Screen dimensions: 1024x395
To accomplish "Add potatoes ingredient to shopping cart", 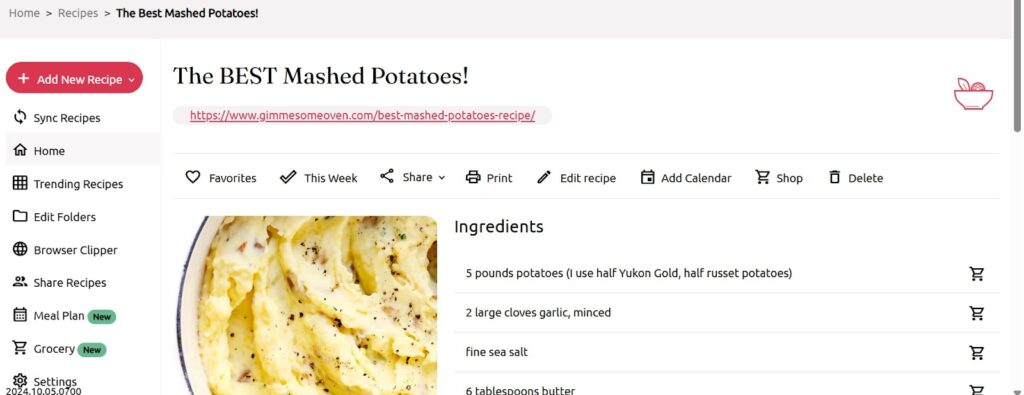I will point(977,274).
